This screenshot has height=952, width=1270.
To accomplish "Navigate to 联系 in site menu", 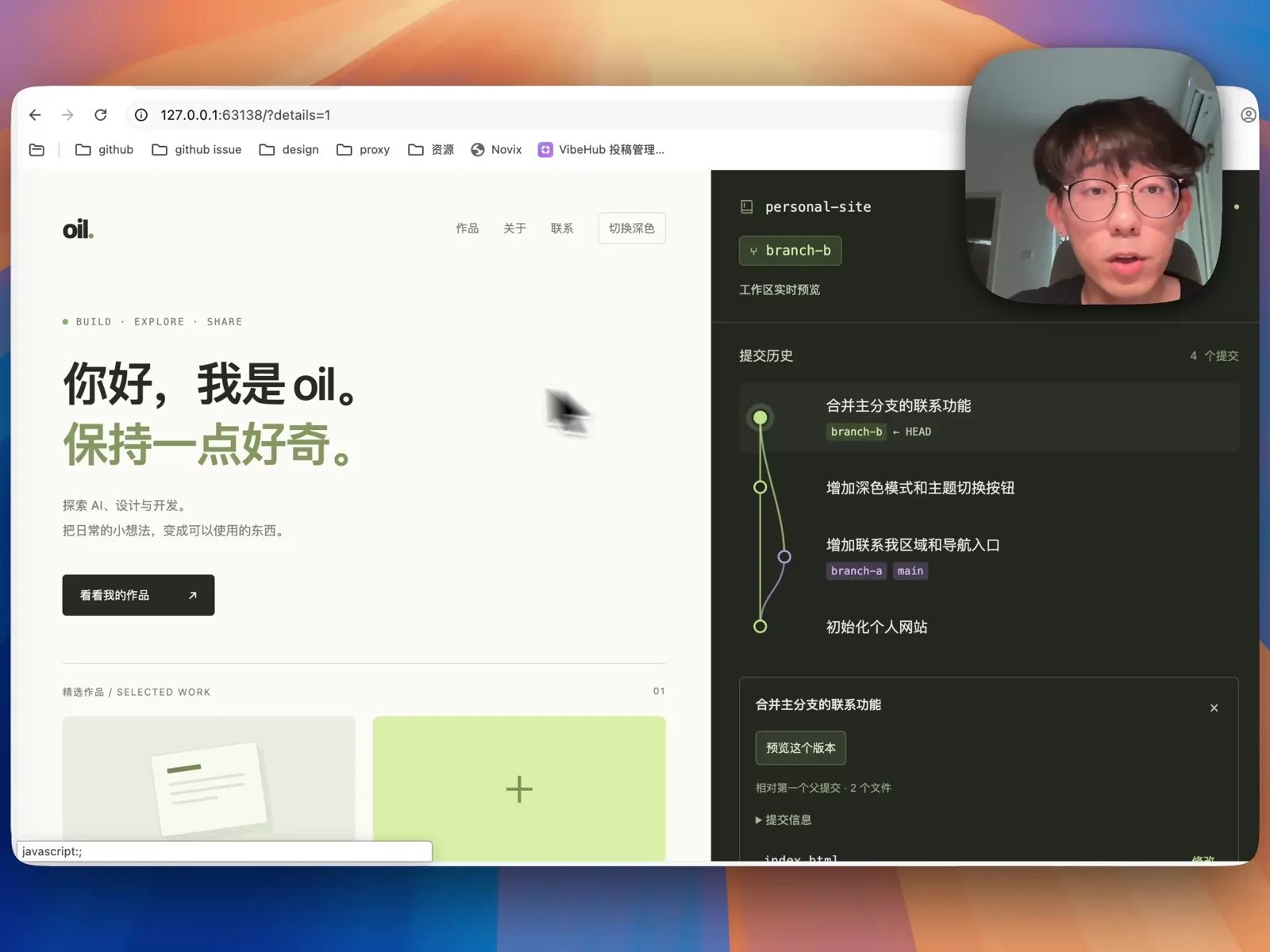I will coord(562,228).
